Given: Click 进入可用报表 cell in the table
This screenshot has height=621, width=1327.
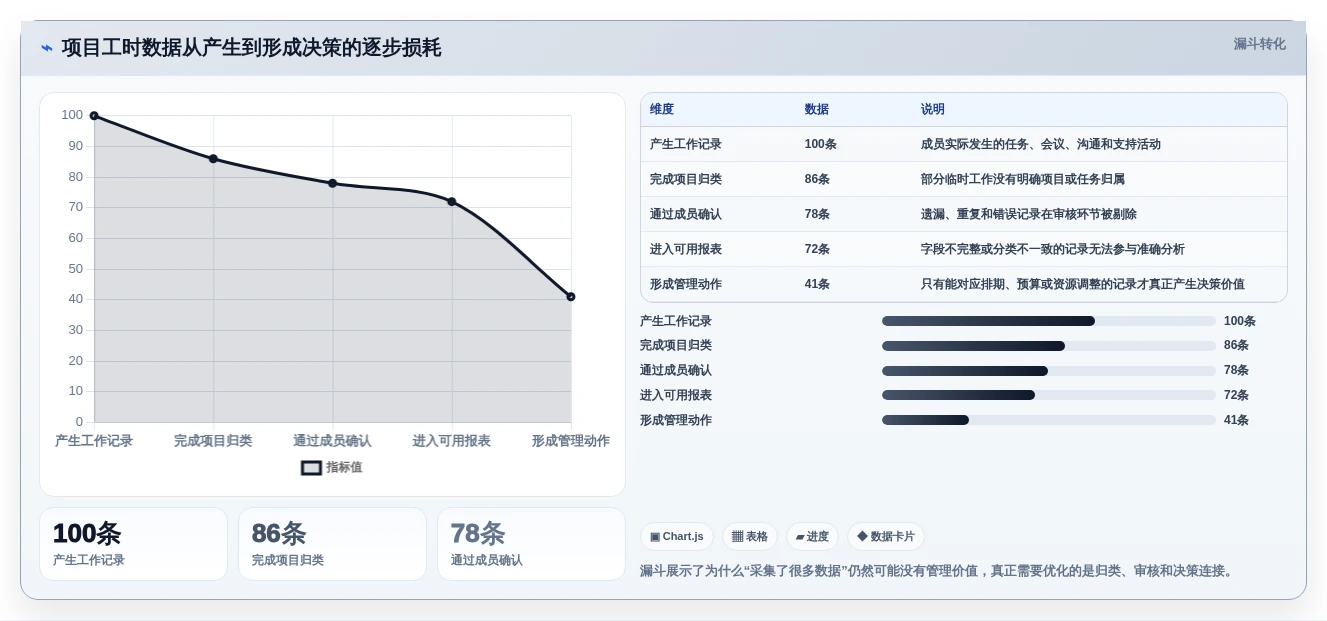Looking at the screenshot, I should pyautogui.click(x=686, y=249).
